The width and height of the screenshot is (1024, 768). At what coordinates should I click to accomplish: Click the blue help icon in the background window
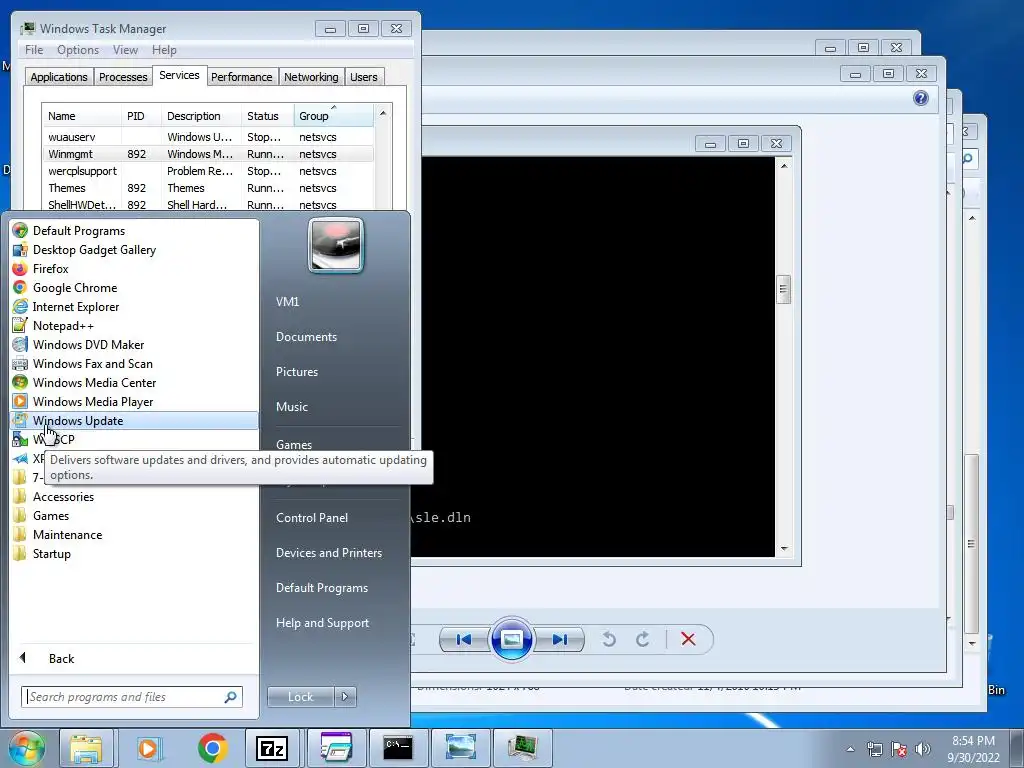coord(921,98)
